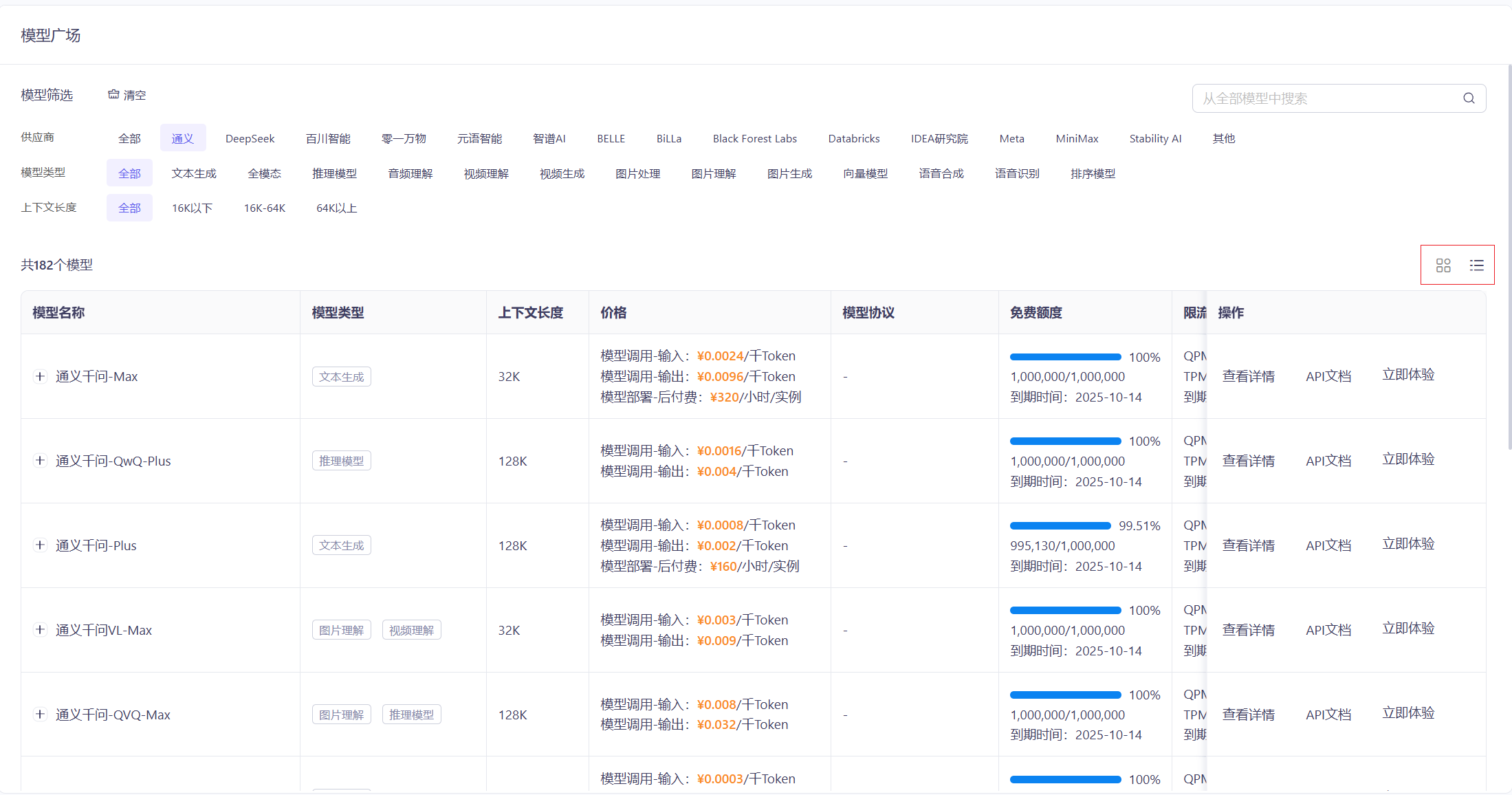Screen dimensions: 1512x795
Task: Choose 64K以上 context length filter
Action: [x=336, y=208]
